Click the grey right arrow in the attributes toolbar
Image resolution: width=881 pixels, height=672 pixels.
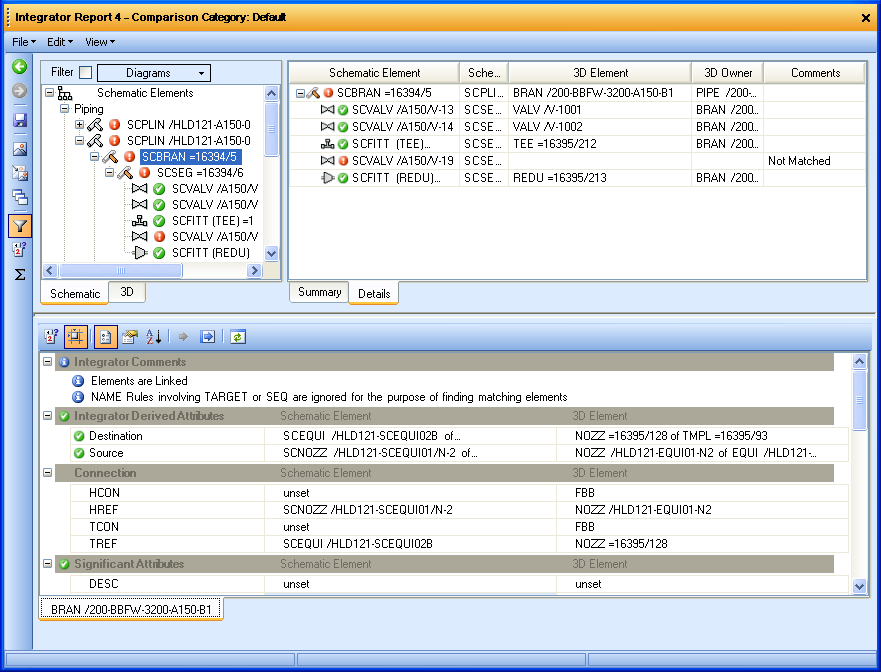183,337
